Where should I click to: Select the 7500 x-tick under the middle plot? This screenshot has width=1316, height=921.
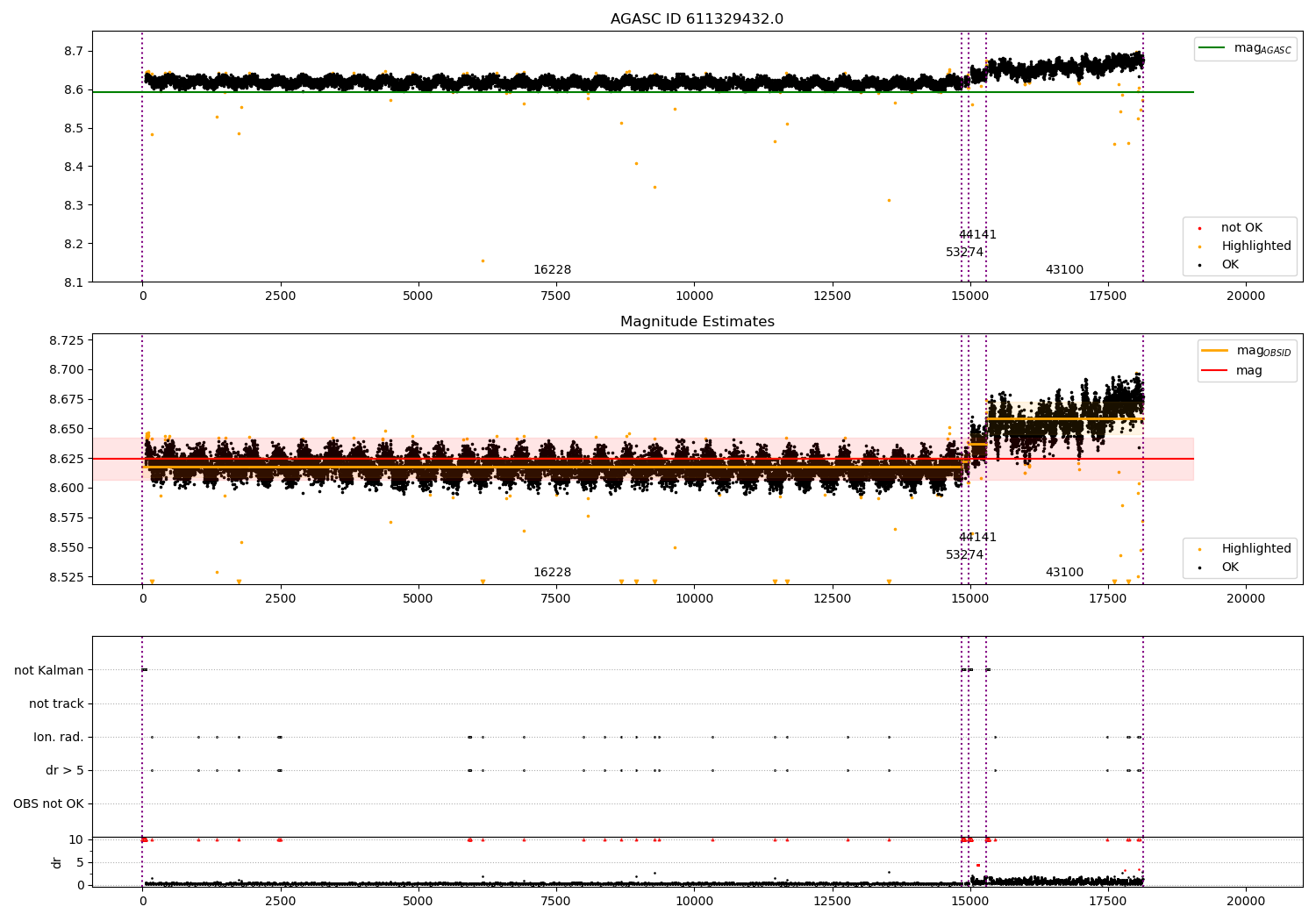click(556, 599)
